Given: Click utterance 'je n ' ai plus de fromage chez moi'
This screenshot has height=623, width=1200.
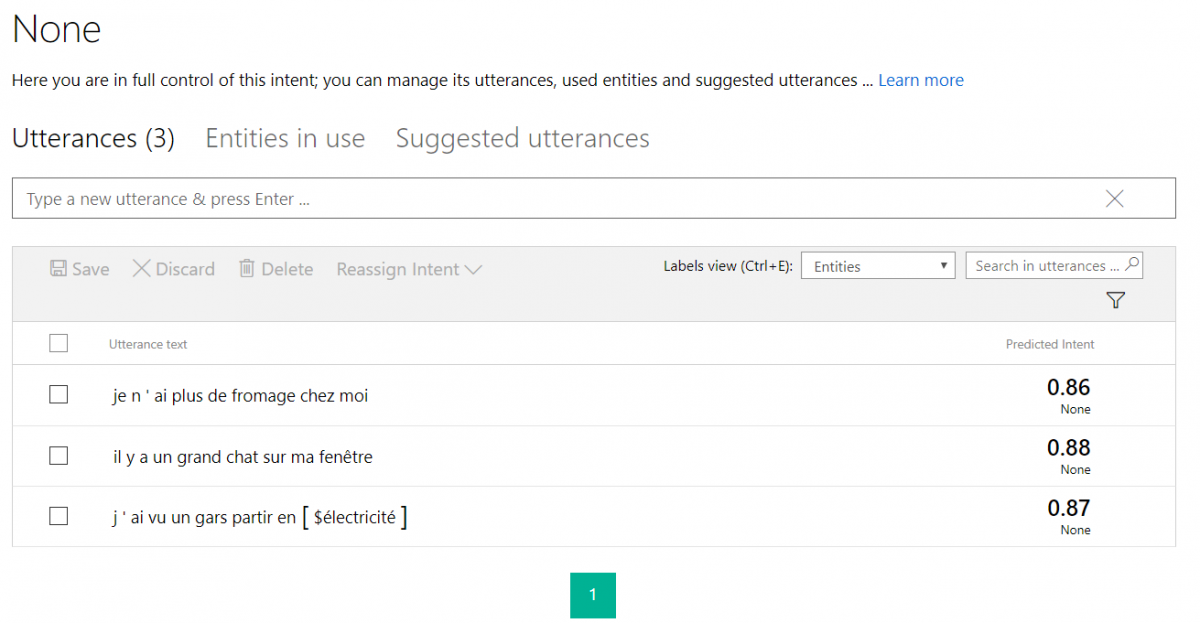Looking at the screenshot, I should tap(240, 396).
